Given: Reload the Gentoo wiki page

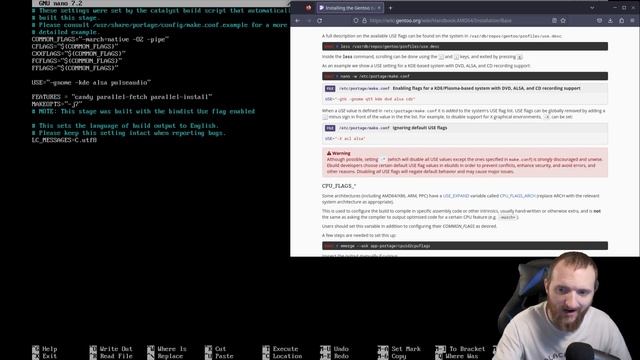Looking at the screenshot, I should click(320, 20).
